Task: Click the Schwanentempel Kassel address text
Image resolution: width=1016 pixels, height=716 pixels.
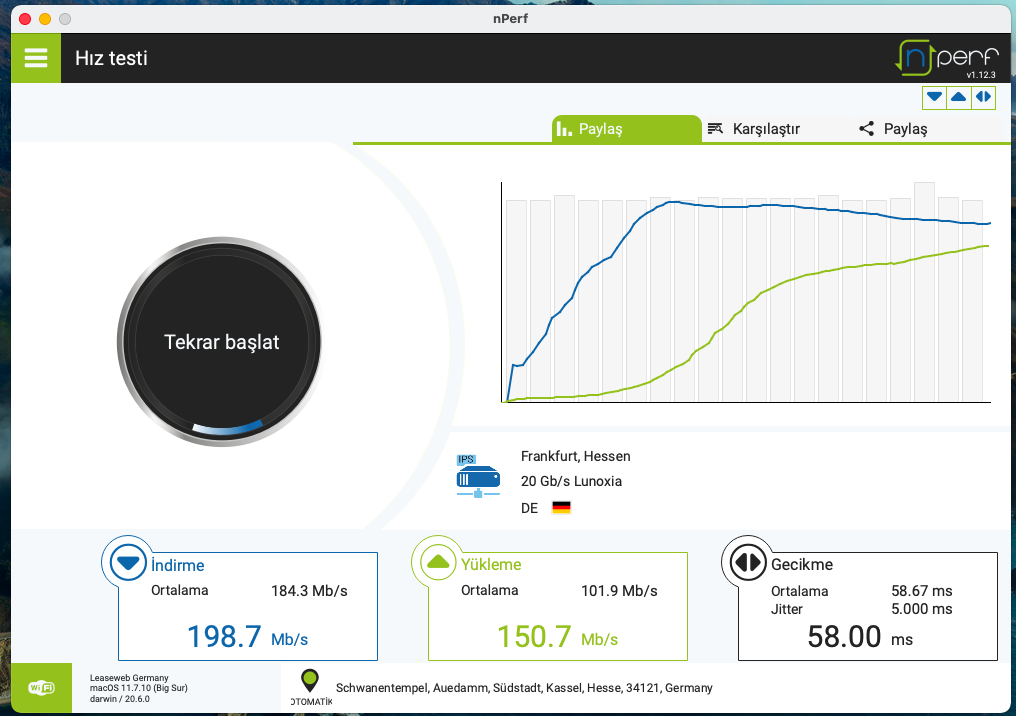Action: pyautogui.click(x=524, y=688)
